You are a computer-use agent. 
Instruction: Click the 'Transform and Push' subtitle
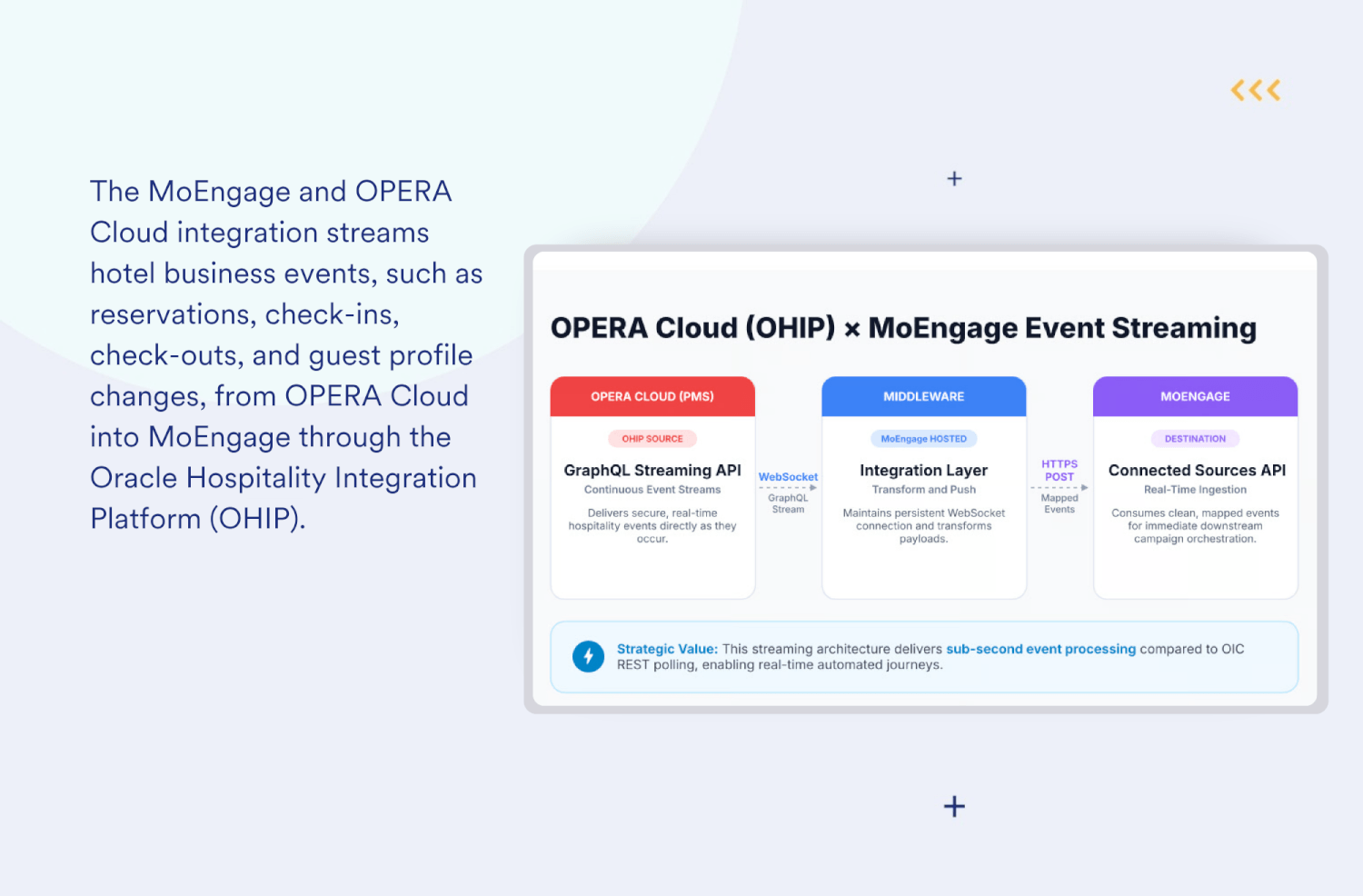coord(924,490)
